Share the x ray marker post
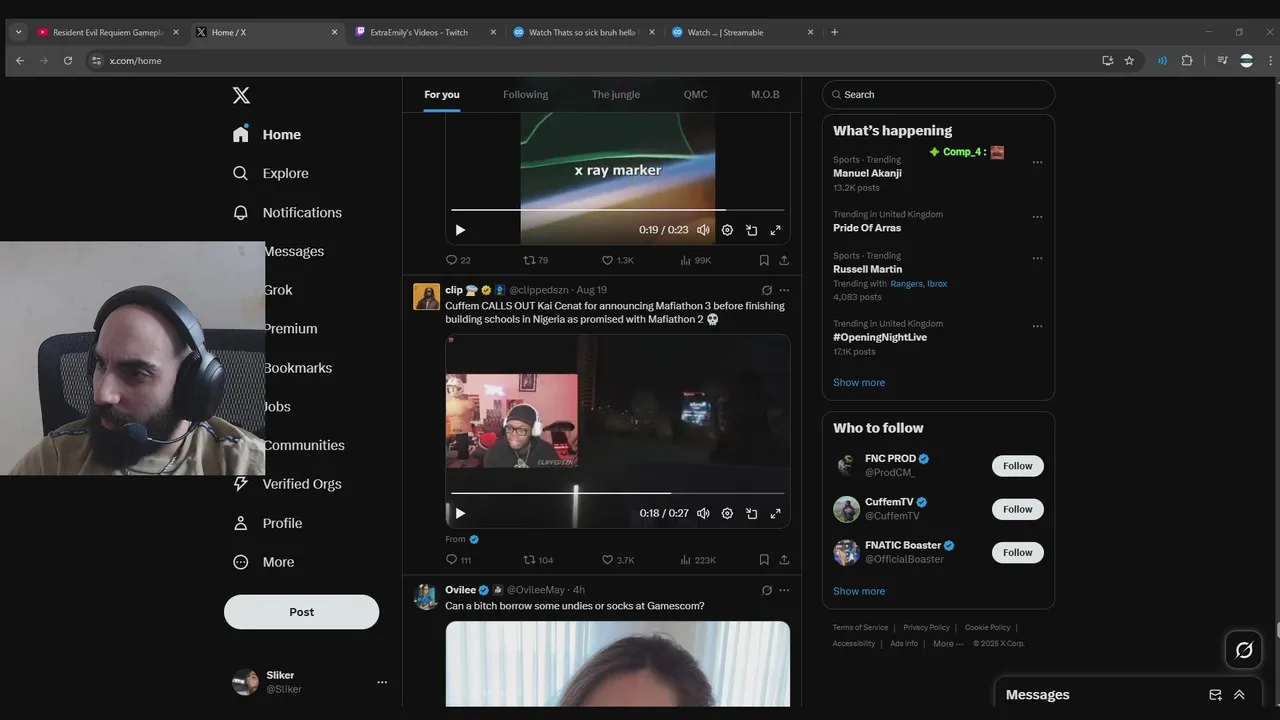 (x=784, y=260)
